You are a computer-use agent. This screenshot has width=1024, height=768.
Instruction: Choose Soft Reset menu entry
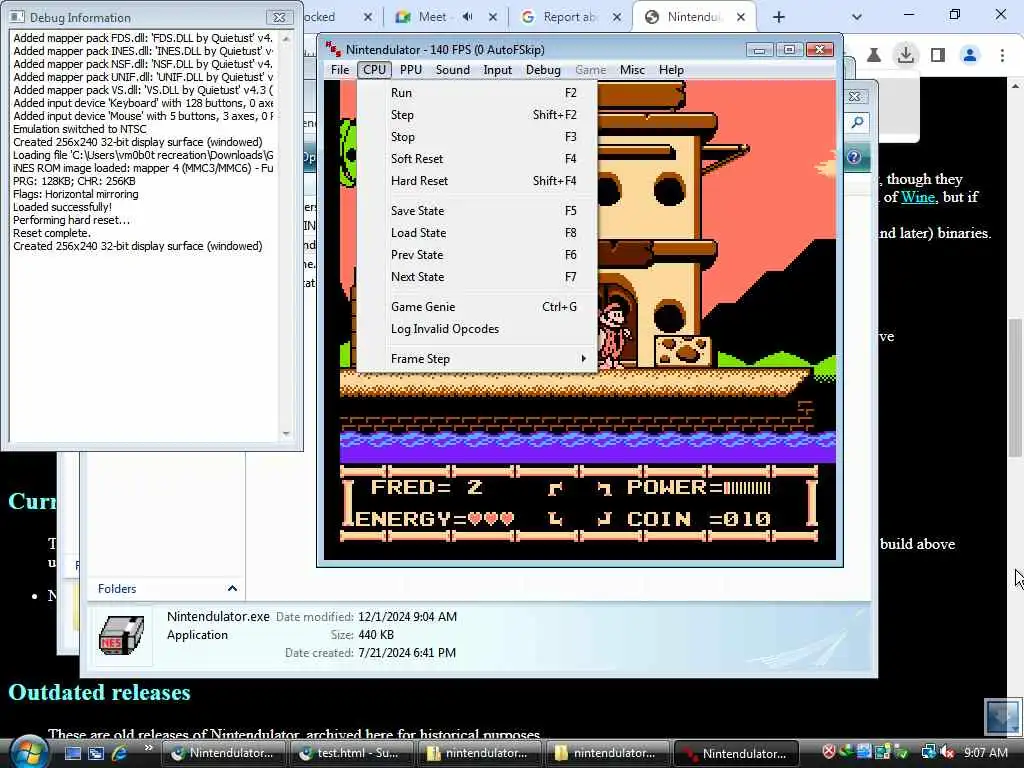477,159
